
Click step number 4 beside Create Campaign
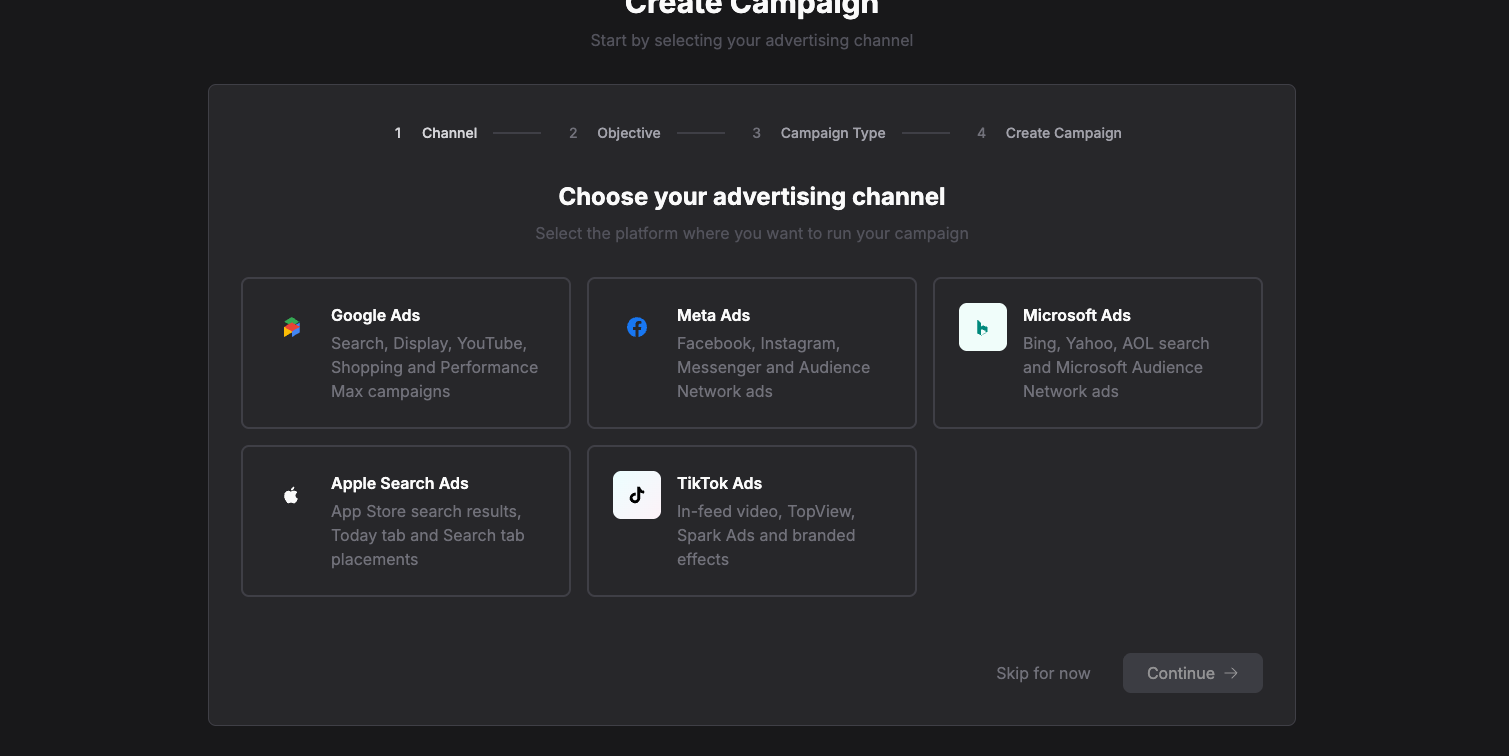point(982,133)
